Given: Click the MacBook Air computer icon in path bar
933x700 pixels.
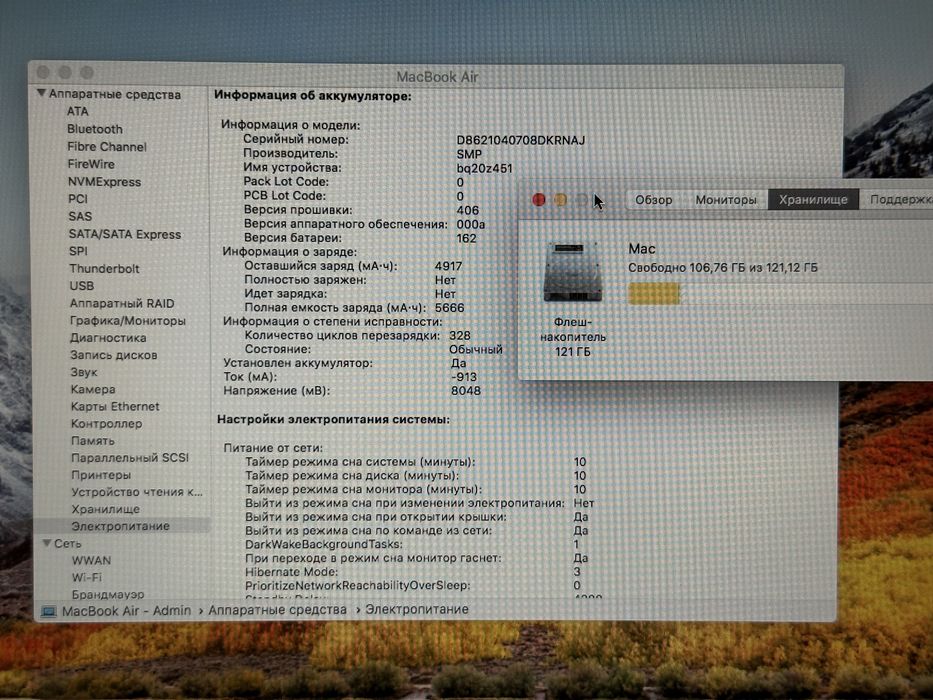Looking at the screenshot, I should pos(48,611).
